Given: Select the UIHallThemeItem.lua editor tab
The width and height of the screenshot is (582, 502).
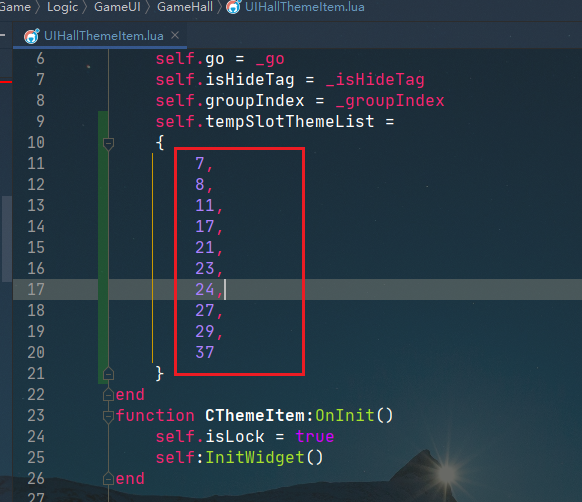Looking at the screenshot, I should pyautogui.click(x=100, y=36).
